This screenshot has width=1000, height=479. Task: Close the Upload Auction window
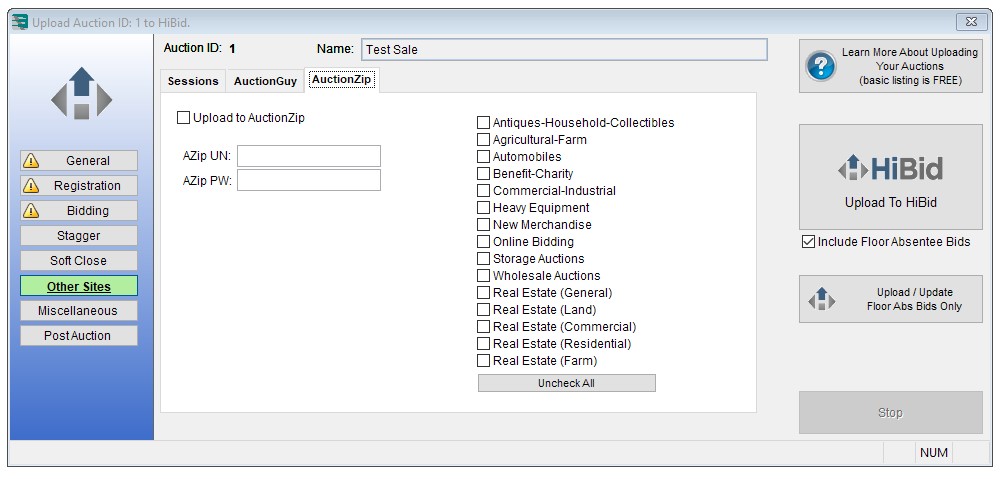pyautogui.click(x=971, y=22)
